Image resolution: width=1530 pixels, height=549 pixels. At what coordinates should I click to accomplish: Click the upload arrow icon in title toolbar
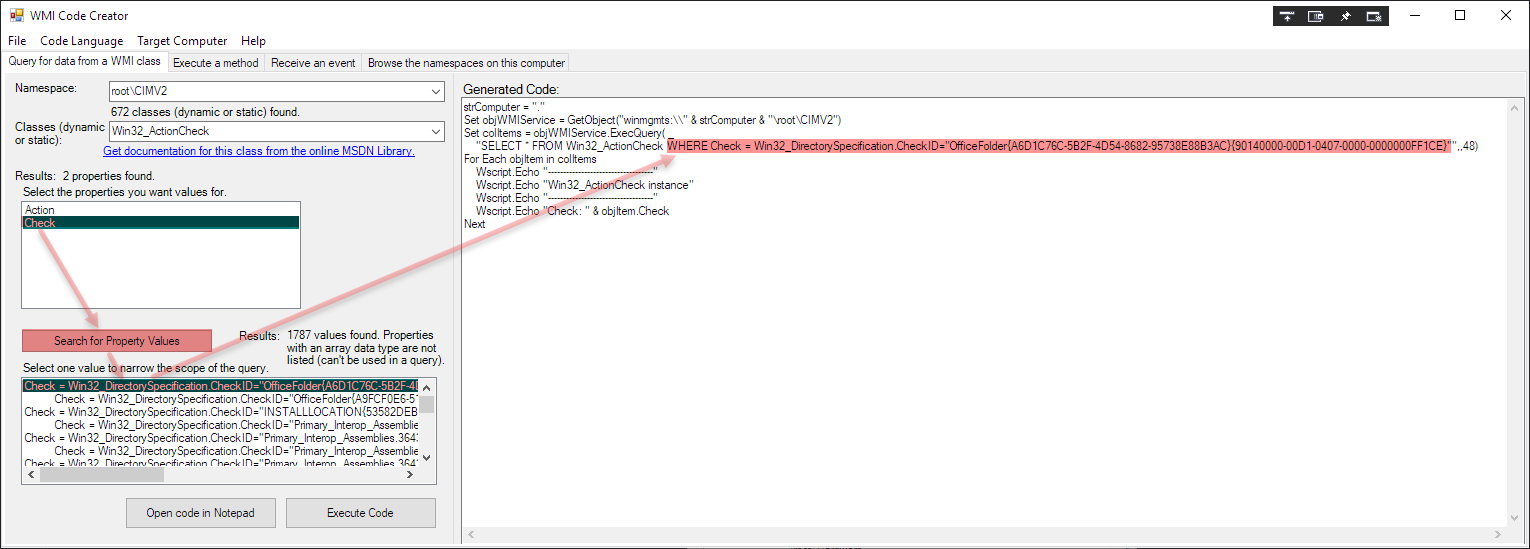(1286, 16)
